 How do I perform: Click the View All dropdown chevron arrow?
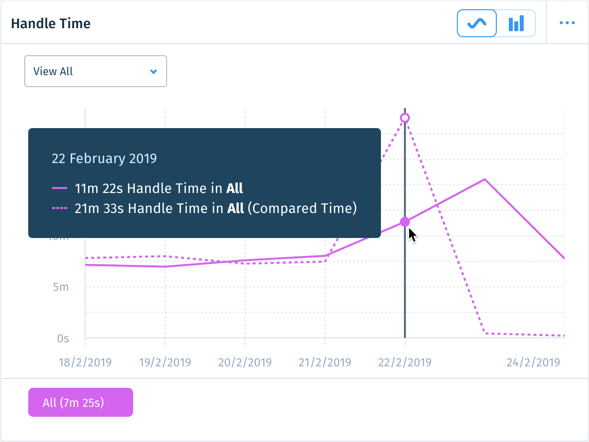[x=153, y=71]
